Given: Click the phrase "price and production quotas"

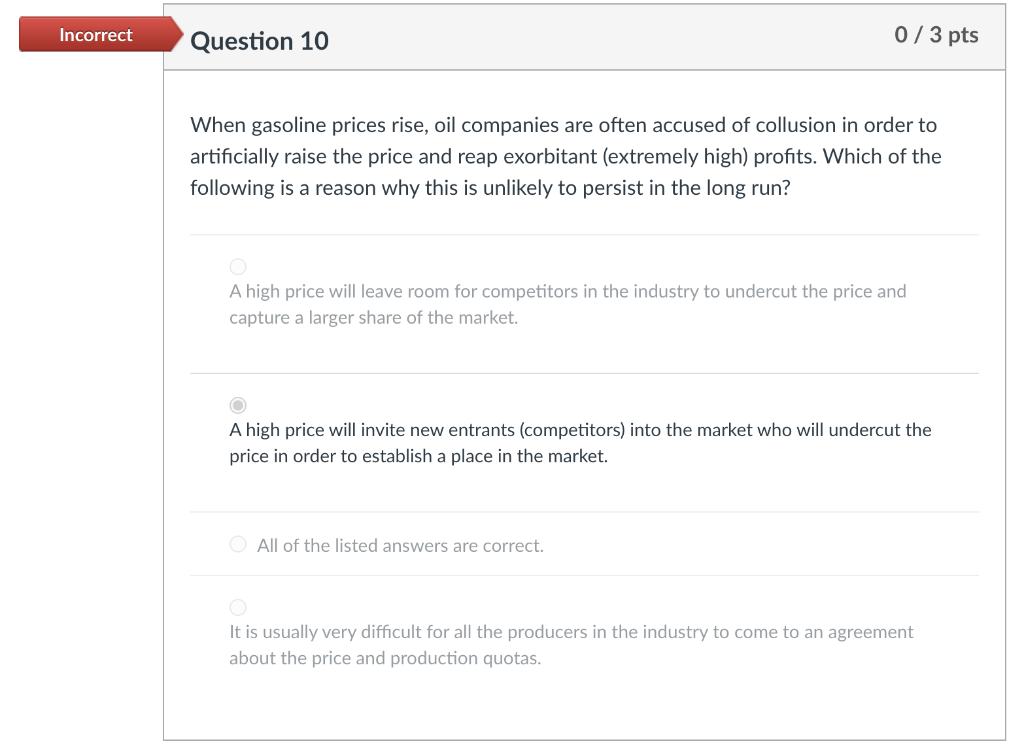Looking at the screenshot, I should click(434, 658).
